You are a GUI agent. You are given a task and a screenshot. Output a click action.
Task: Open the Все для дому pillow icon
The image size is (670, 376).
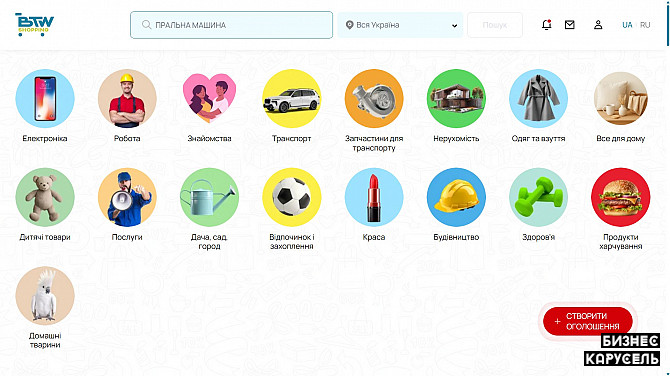coord(620,99)
